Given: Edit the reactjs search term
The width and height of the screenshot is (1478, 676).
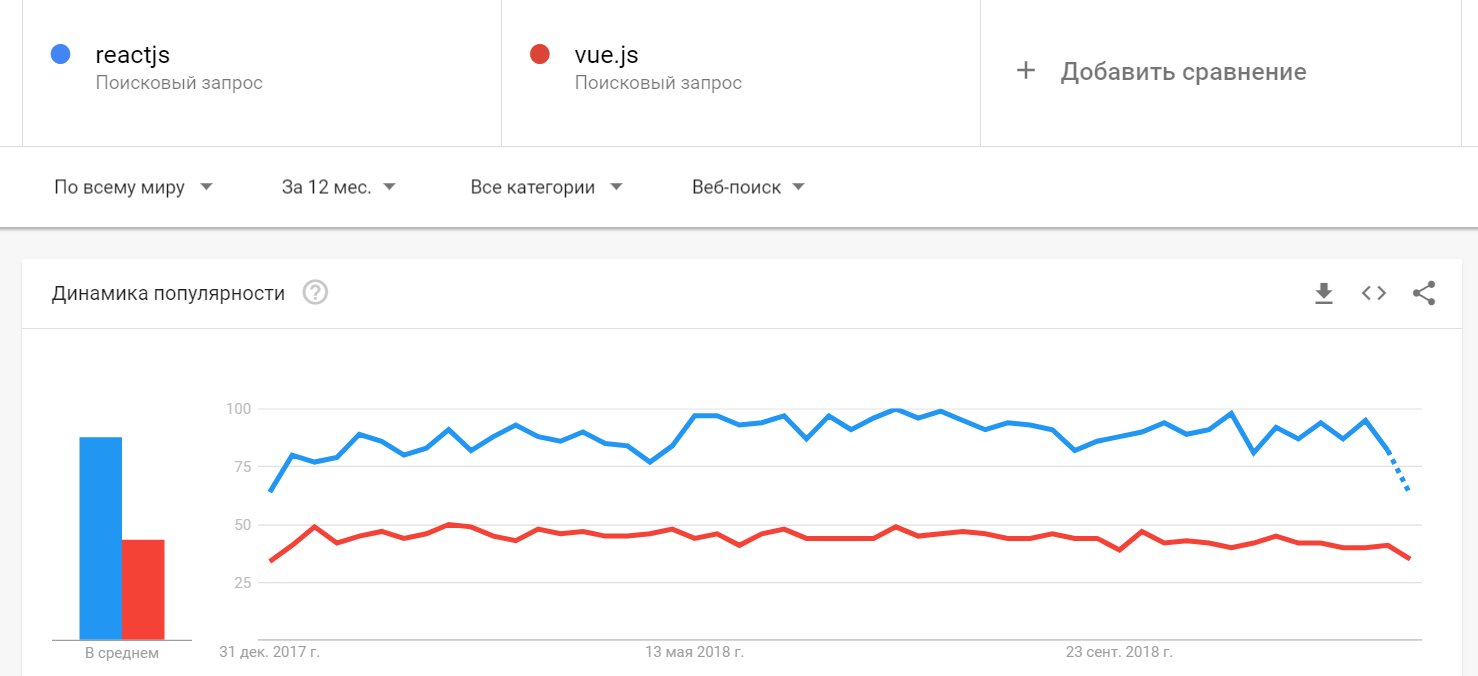Looking at the screenshot, I should (x=133, y=55).
